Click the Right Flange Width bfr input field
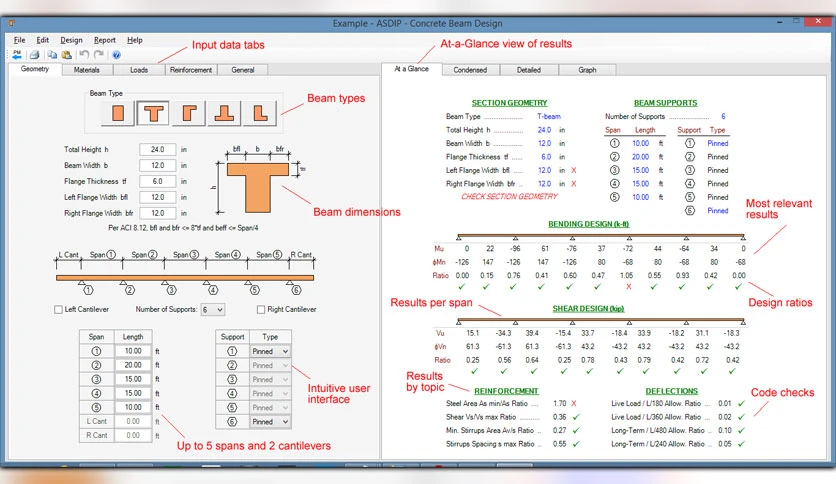Viewport: 836px width, 484px height. point(157,213)
